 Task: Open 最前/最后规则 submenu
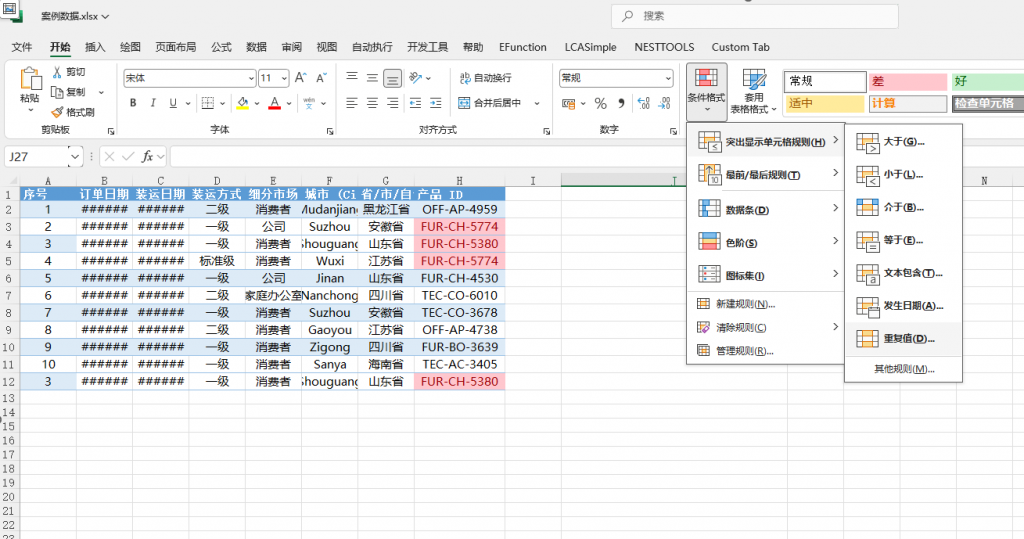tap(766, 174)
